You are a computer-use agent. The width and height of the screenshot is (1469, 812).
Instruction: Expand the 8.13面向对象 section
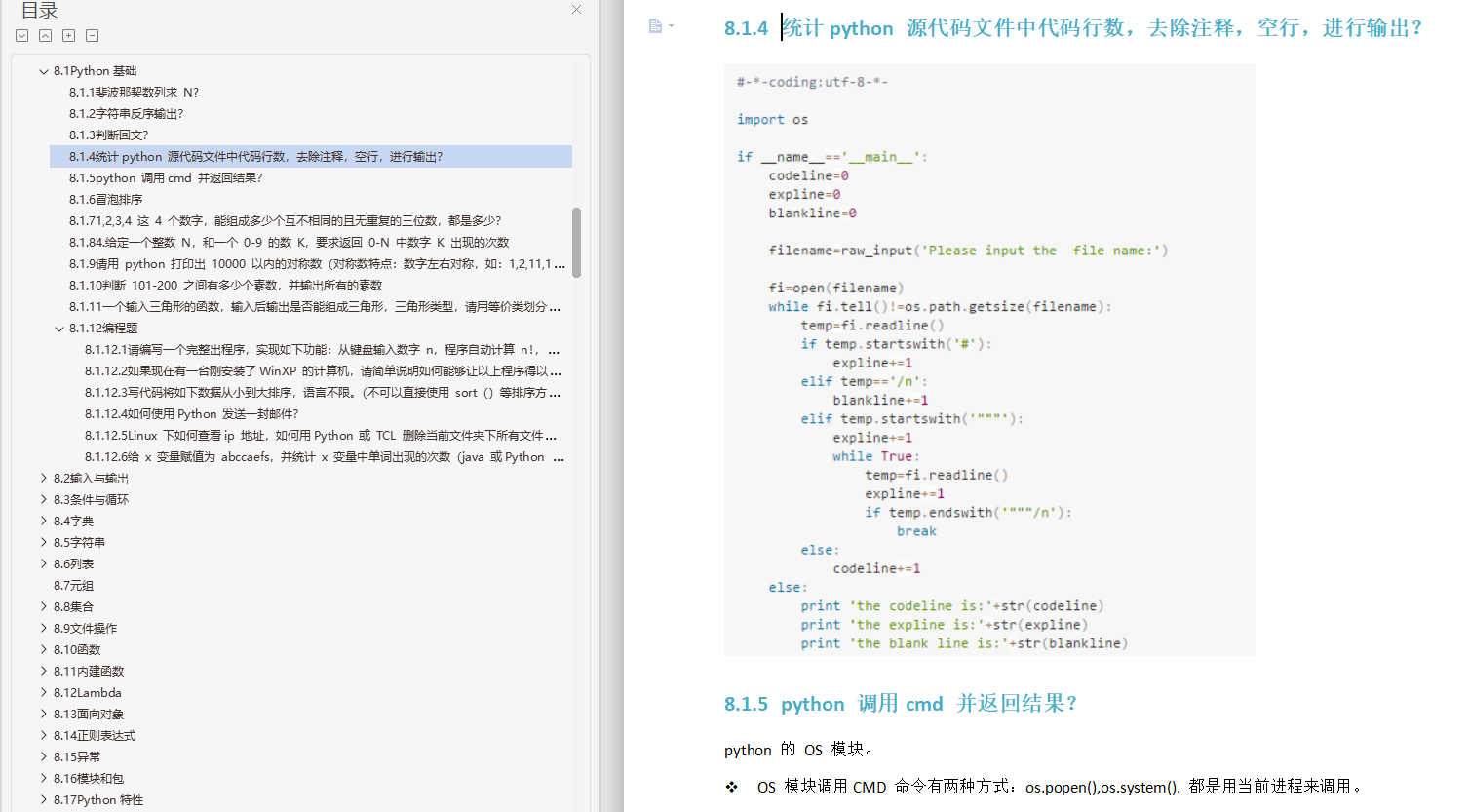[44, 714]
